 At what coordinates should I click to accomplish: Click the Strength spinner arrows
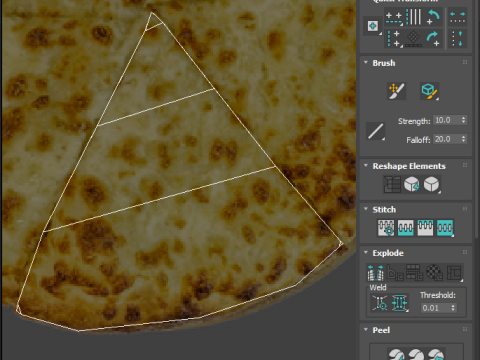[x=464, y=120]
